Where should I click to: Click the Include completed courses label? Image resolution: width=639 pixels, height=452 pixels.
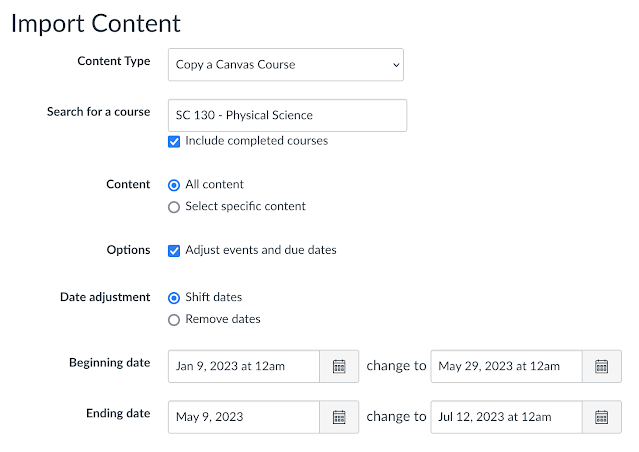[x=256, y=141]
